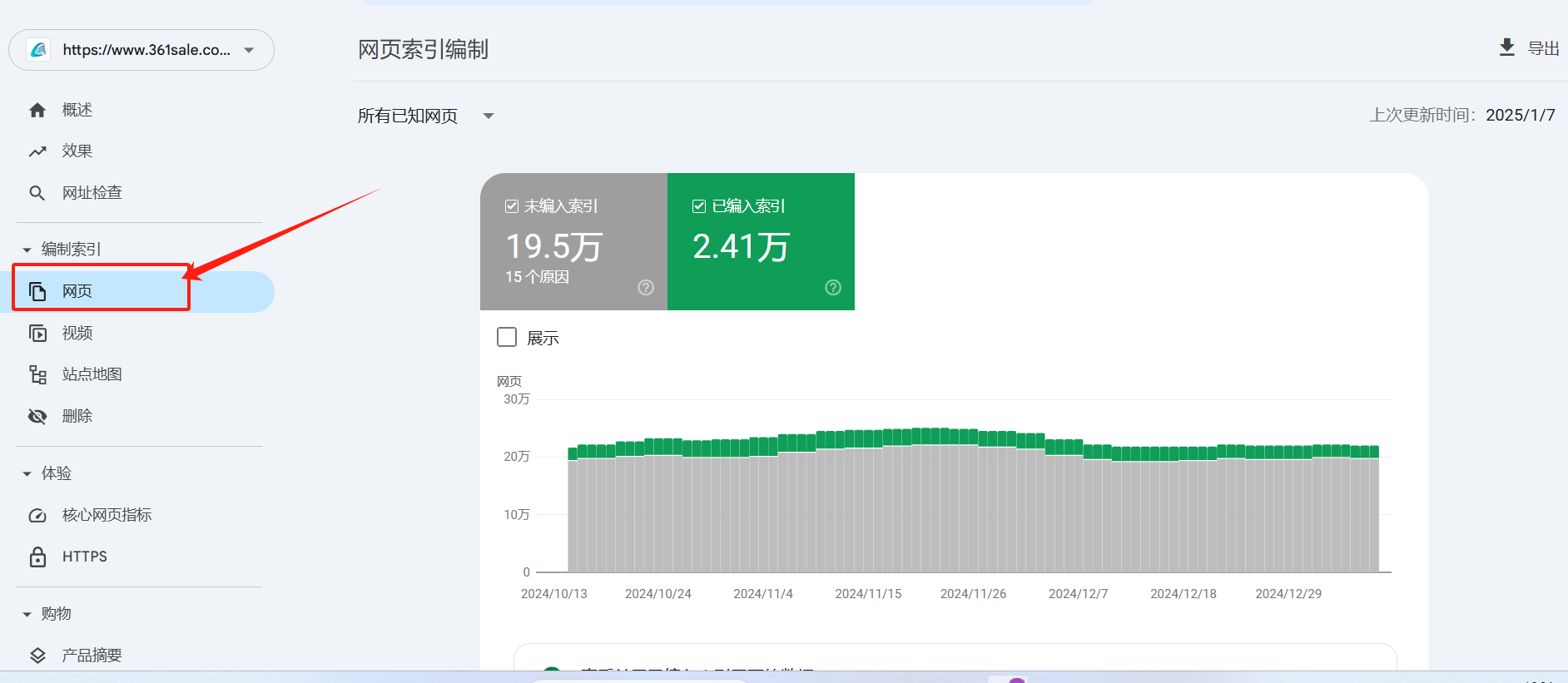1568x683 pixels.
Task: Click the video icon beside 视频
Action: coord(37,333)
